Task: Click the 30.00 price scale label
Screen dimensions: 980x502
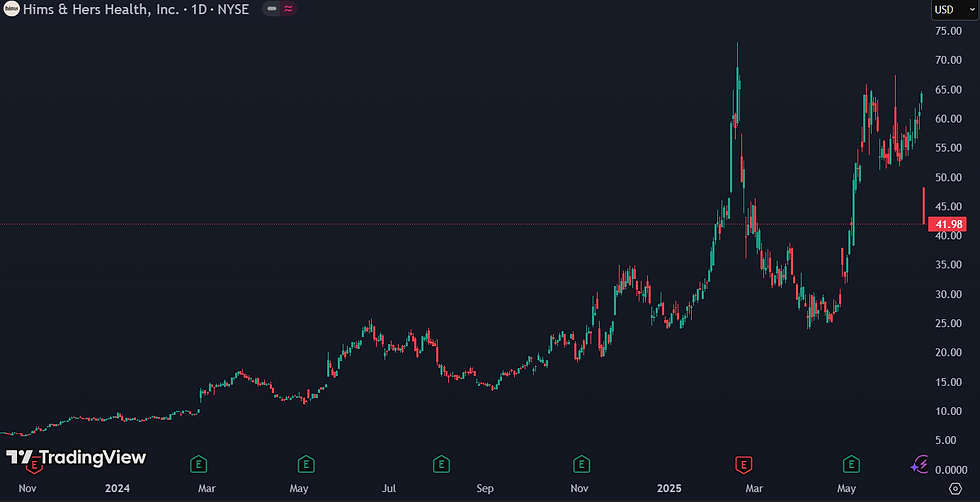Action: click(948, 294)
